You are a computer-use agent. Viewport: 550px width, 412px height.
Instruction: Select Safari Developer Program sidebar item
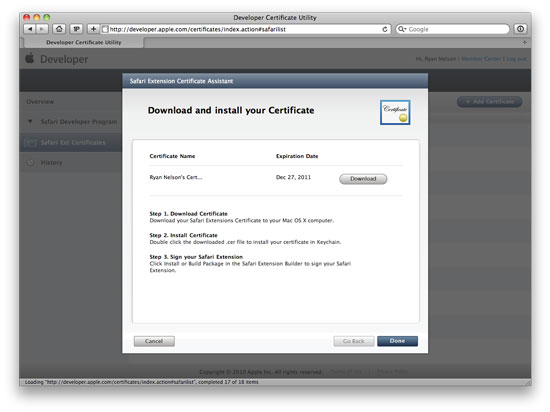79,122
